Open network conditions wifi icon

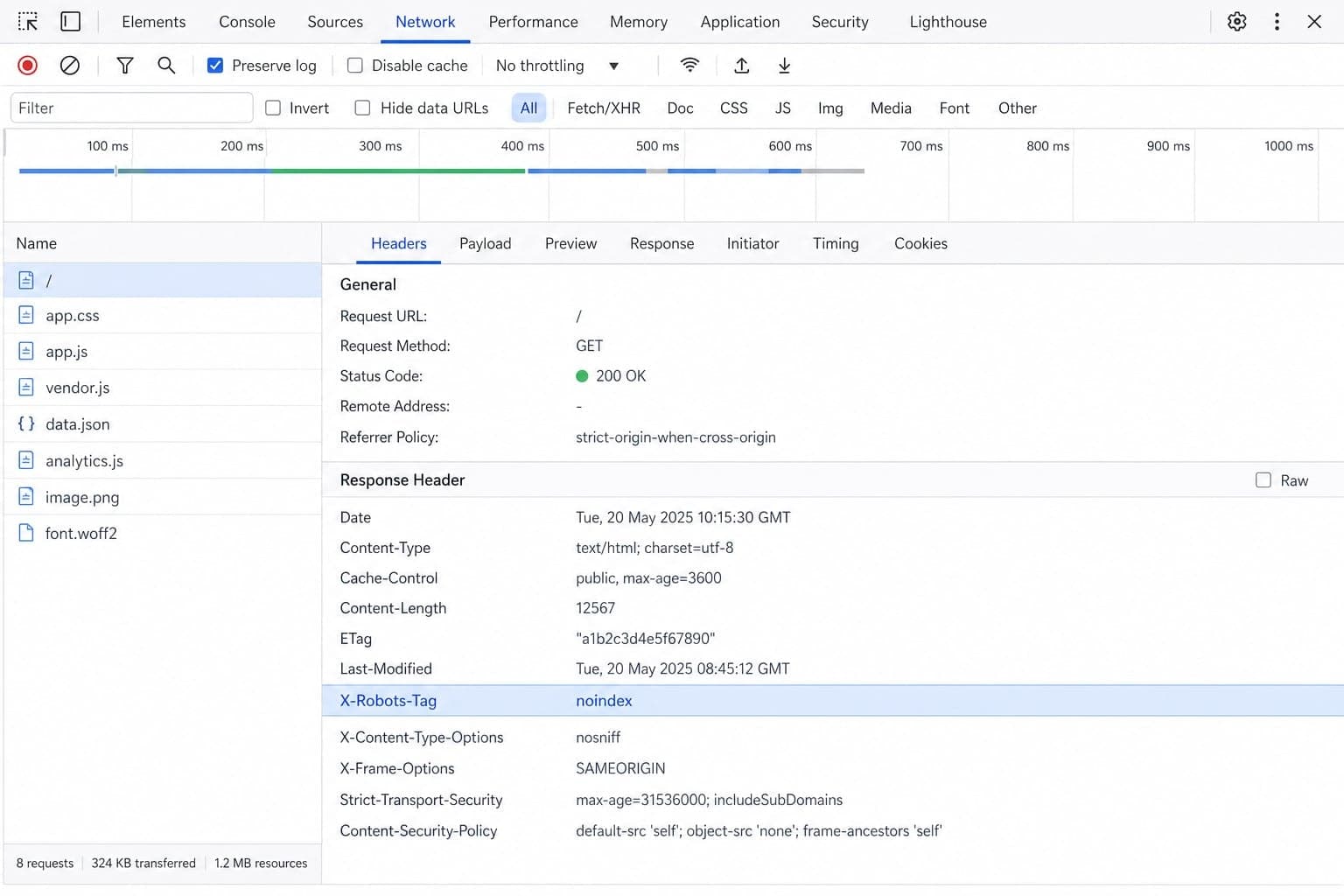(x=689, y=66)
